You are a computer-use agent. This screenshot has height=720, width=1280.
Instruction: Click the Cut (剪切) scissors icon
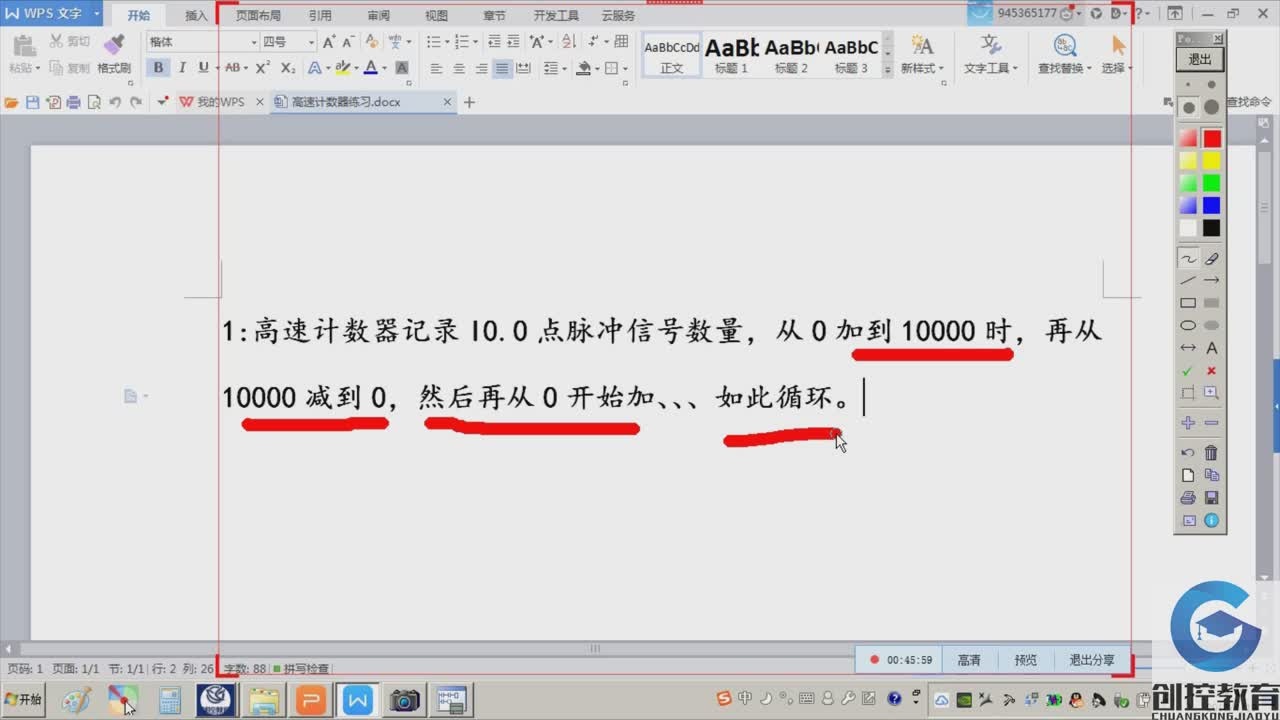(56, 41)
